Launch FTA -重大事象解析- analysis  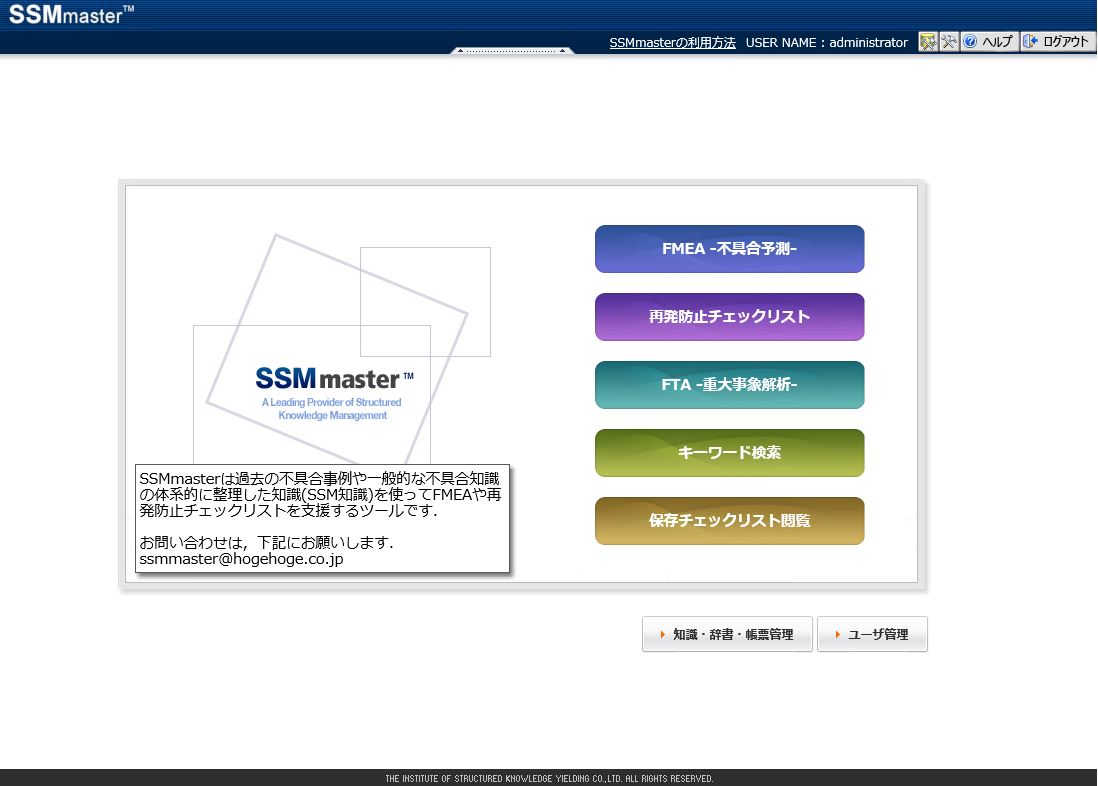click(x=729, y=384)
